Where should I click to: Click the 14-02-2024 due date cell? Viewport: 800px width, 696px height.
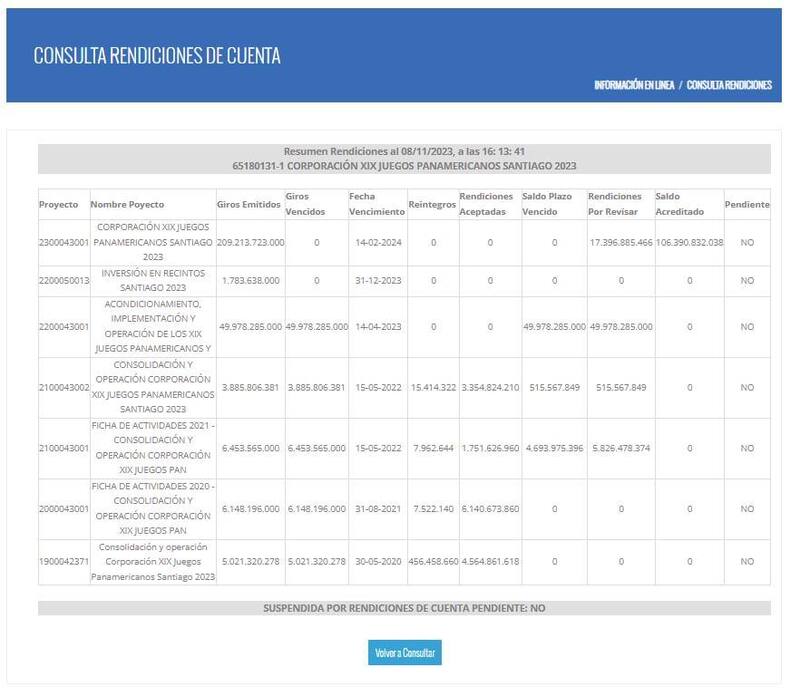click(x=376, y=242)
